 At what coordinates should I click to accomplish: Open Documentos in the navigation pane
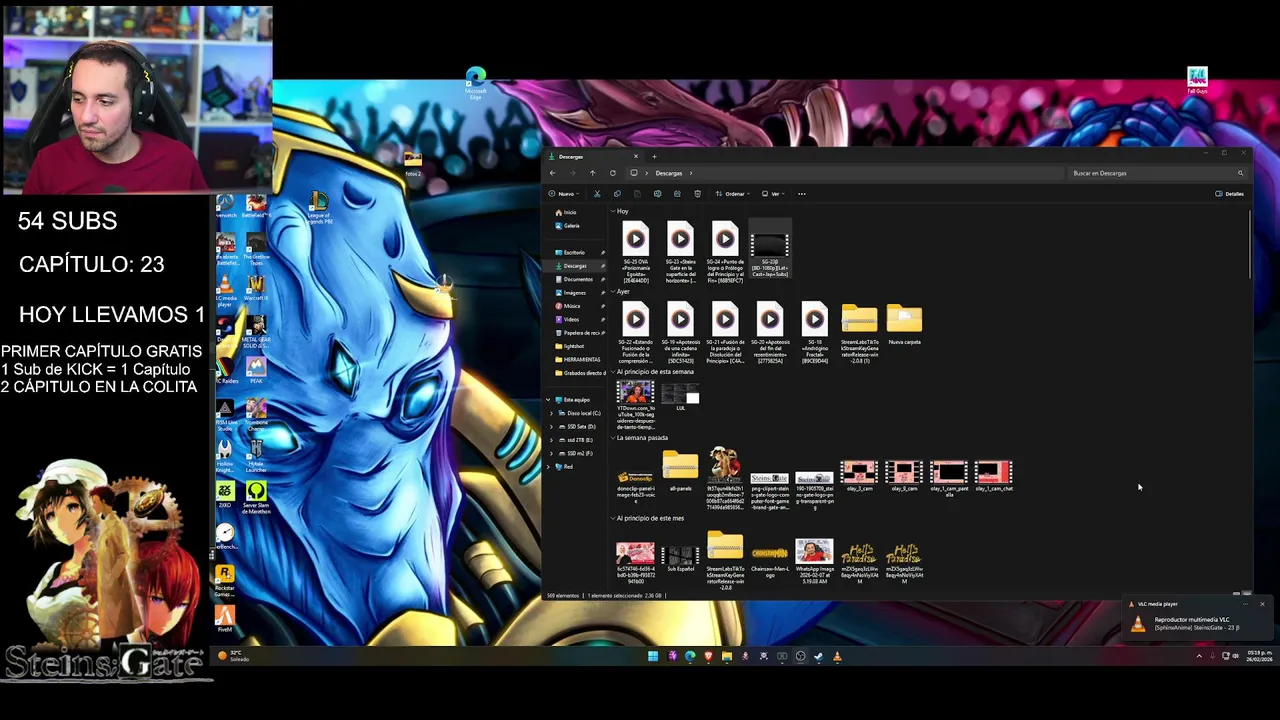pos(577,279)
